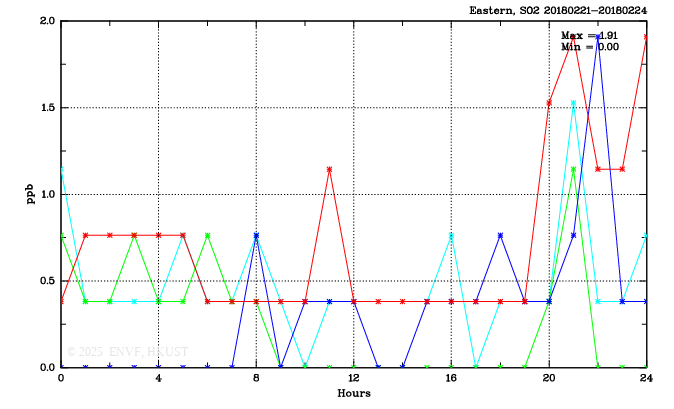Click the green peak marker at hour 21

[573, 169]
